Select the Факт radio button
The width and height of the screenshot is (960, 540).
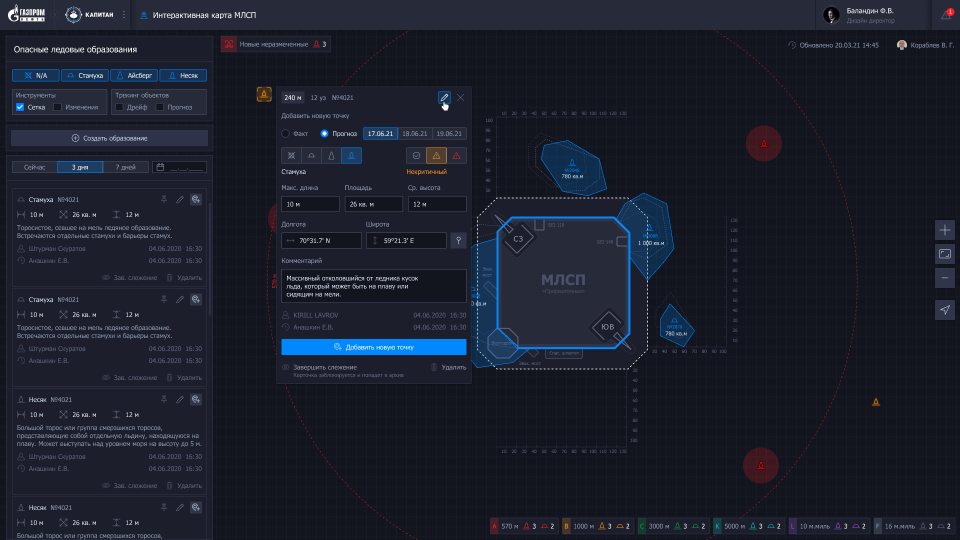(286, 133)
